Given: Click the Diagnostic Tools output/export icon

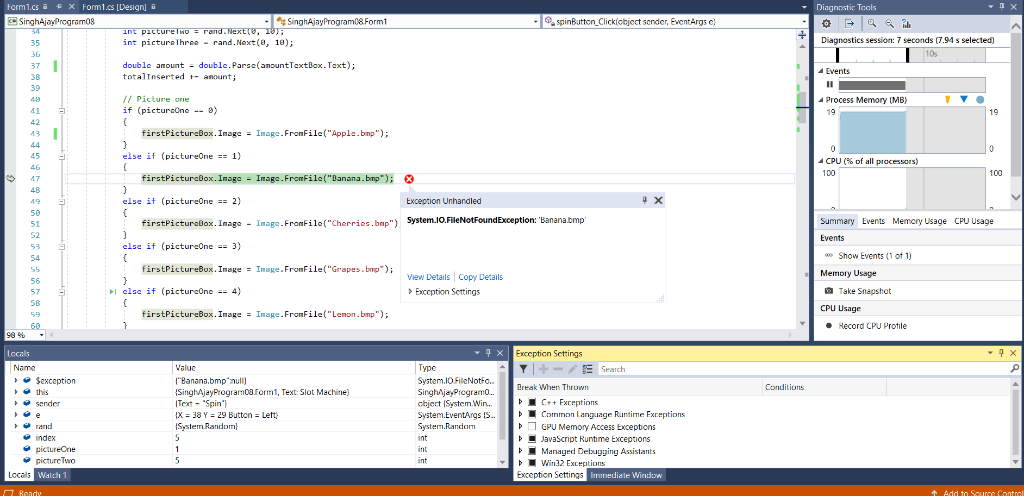Looking at the screenshot, I should (849, 23).
